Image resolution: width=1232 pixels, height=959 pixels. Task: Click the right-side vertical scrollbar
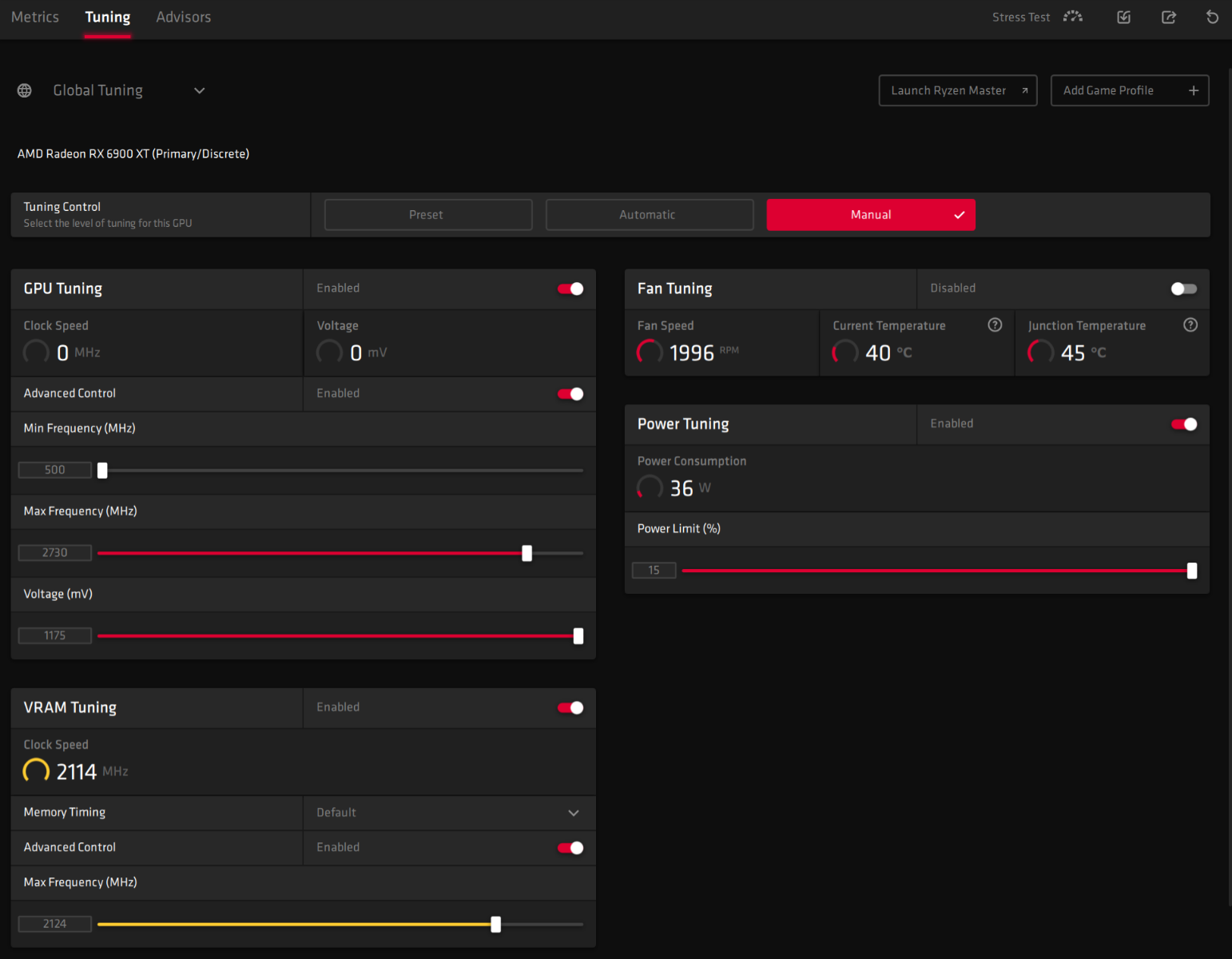pos(1230,487)
